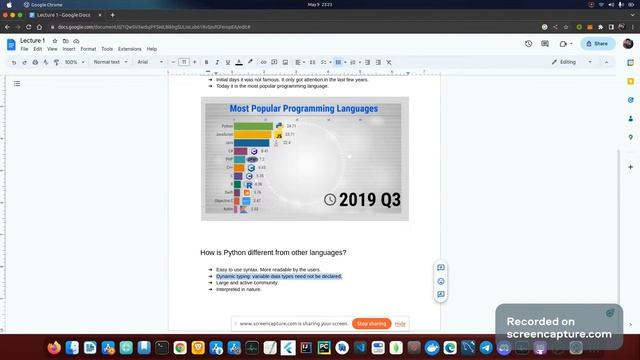Screen dimensions: 640x360
Task: Collapse the toolbar menus with chevron
Action: pos(606,62)
